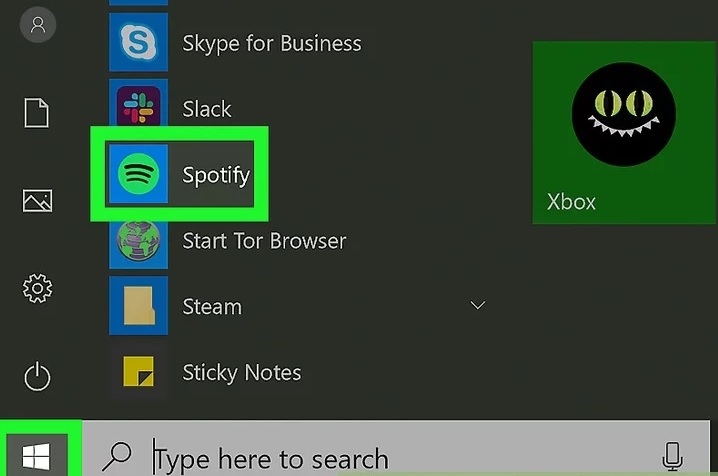Click into the Type here to search box

(396, 449)
